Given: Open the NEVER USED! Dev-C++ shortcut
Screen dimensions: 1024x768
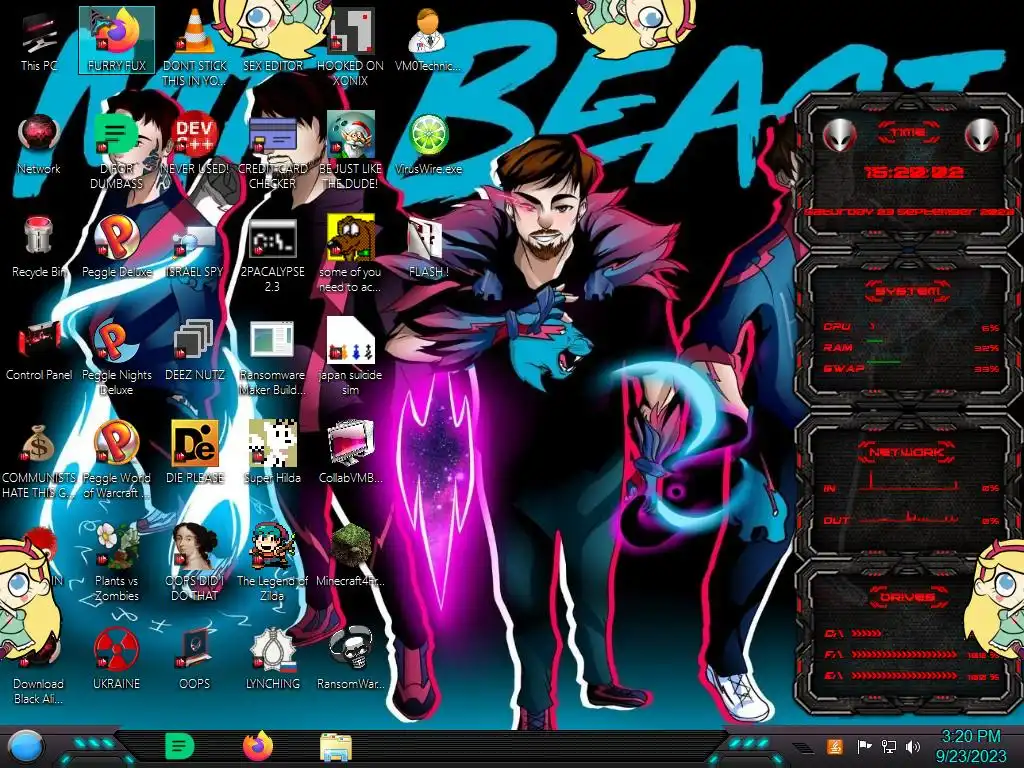Looking at the screenshot, I should [x=195, y=144].
